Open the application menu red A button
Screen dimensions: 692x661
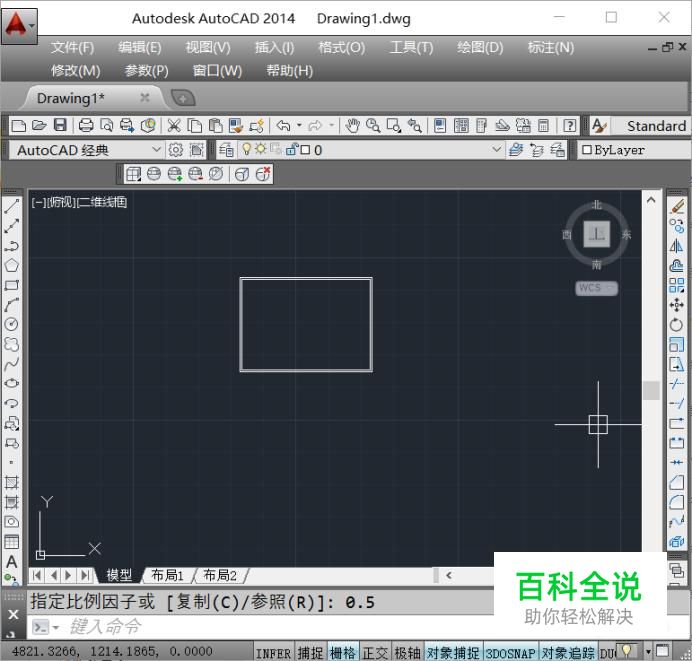tap(19, 26)
